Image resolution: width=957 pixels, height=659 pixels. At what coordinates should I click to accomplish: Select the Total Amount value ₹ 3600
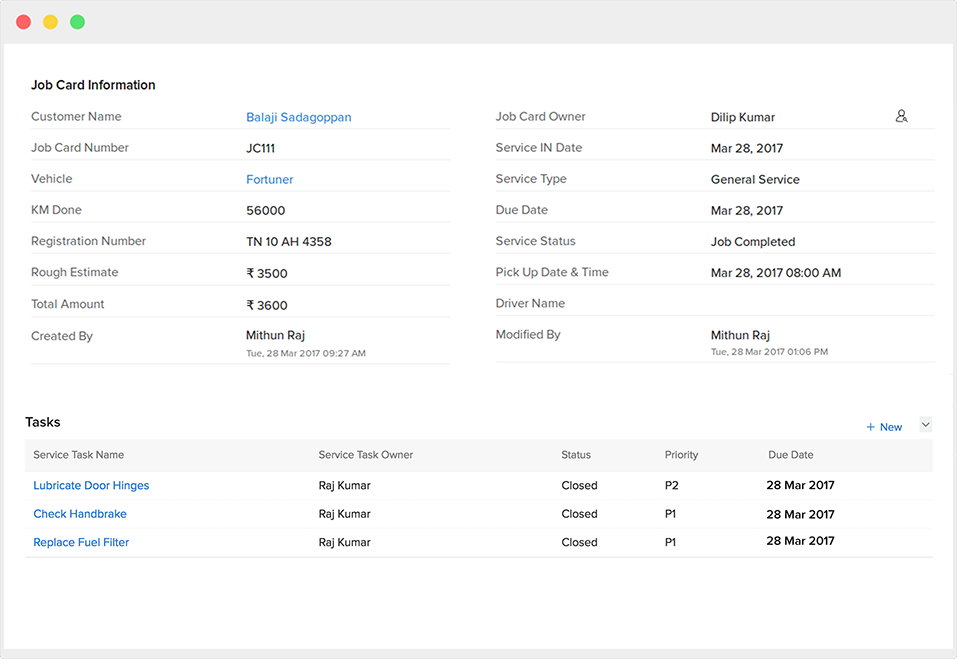[x=266, y=305]
